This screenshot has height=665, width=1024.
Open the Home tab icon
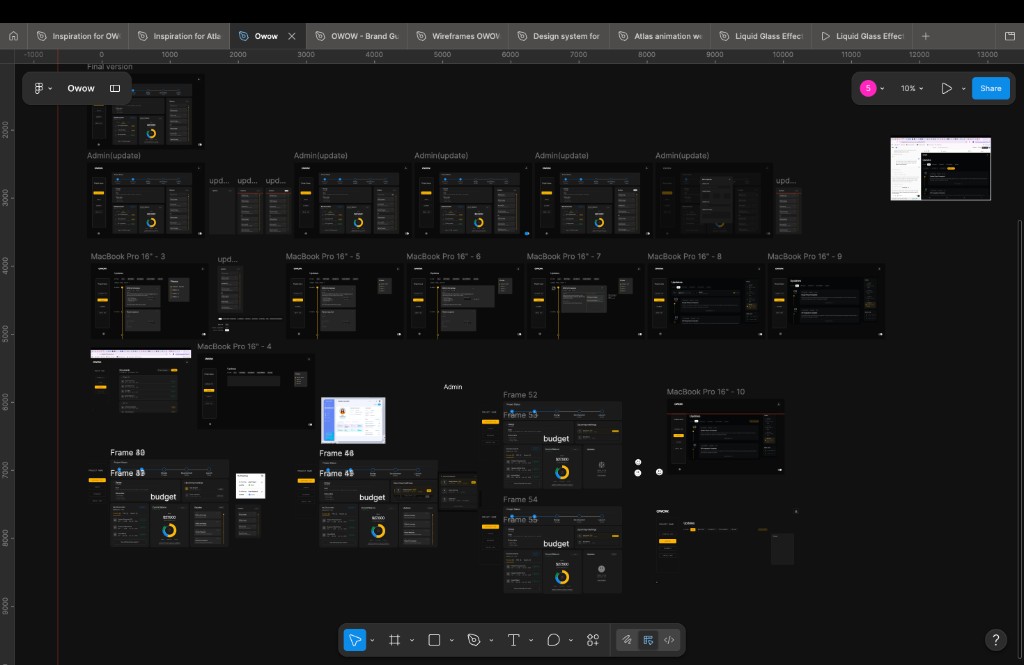[x=13, y=36]
